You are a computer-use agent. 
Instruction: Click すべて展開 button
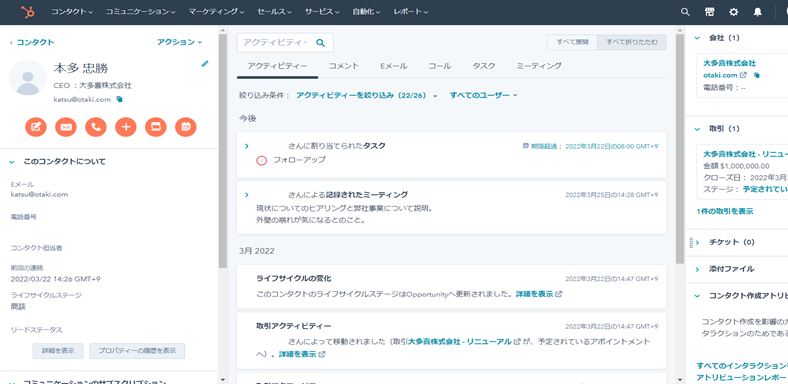pyautogui.click(x=572, y=42)
